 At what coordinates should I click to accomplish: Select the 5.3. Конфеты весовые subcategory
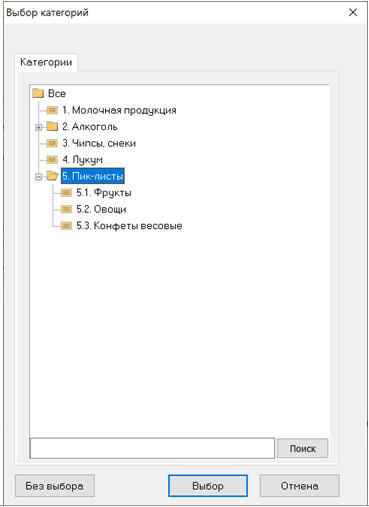(x=129, y=226)
